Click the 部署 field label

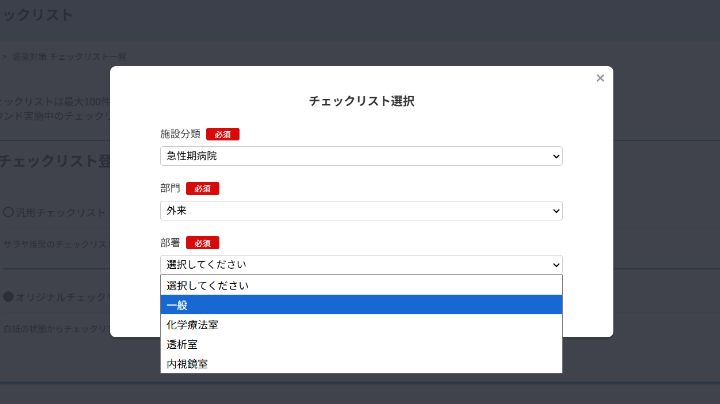169,242
